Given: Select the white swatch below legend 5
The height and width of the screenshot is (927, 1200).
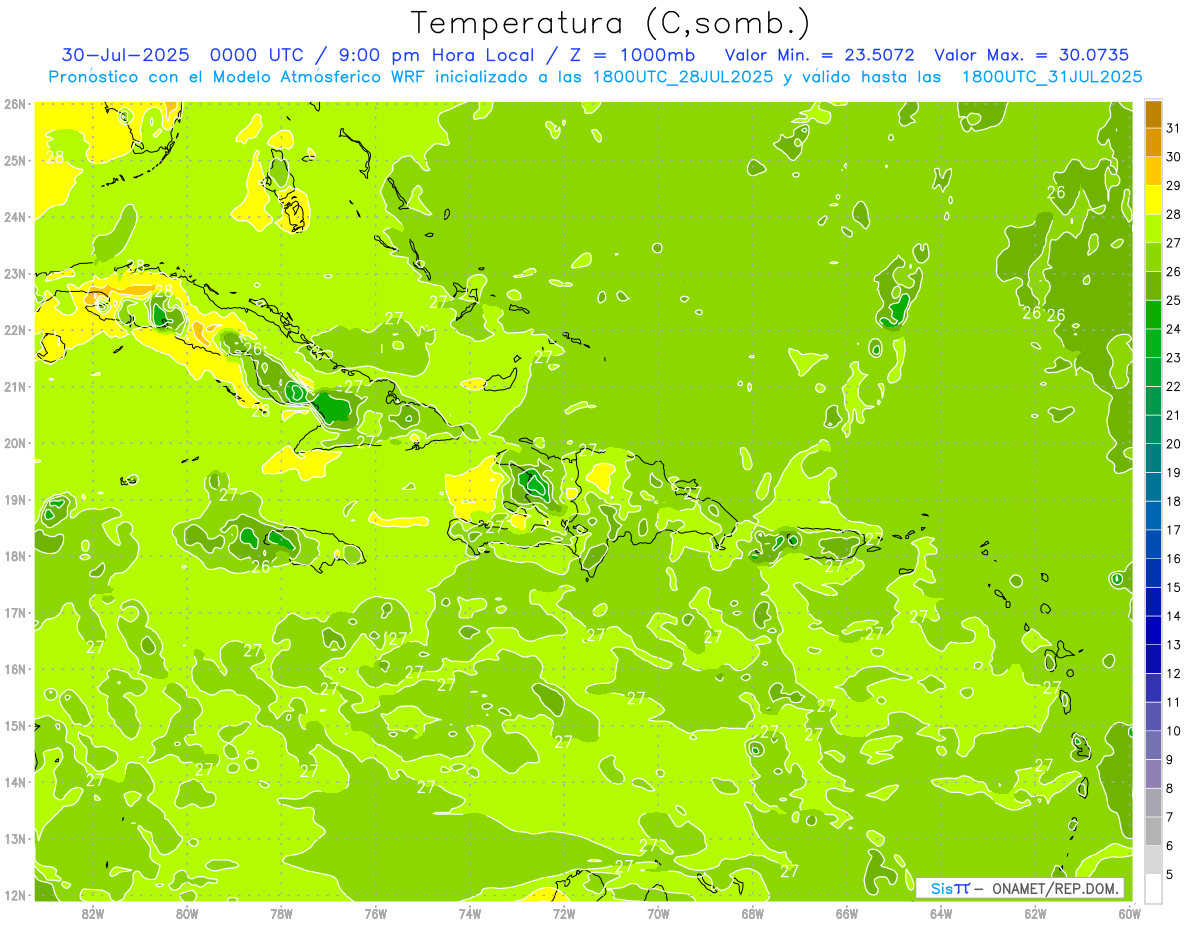Looking at the screenshot, I should 1153,888.
